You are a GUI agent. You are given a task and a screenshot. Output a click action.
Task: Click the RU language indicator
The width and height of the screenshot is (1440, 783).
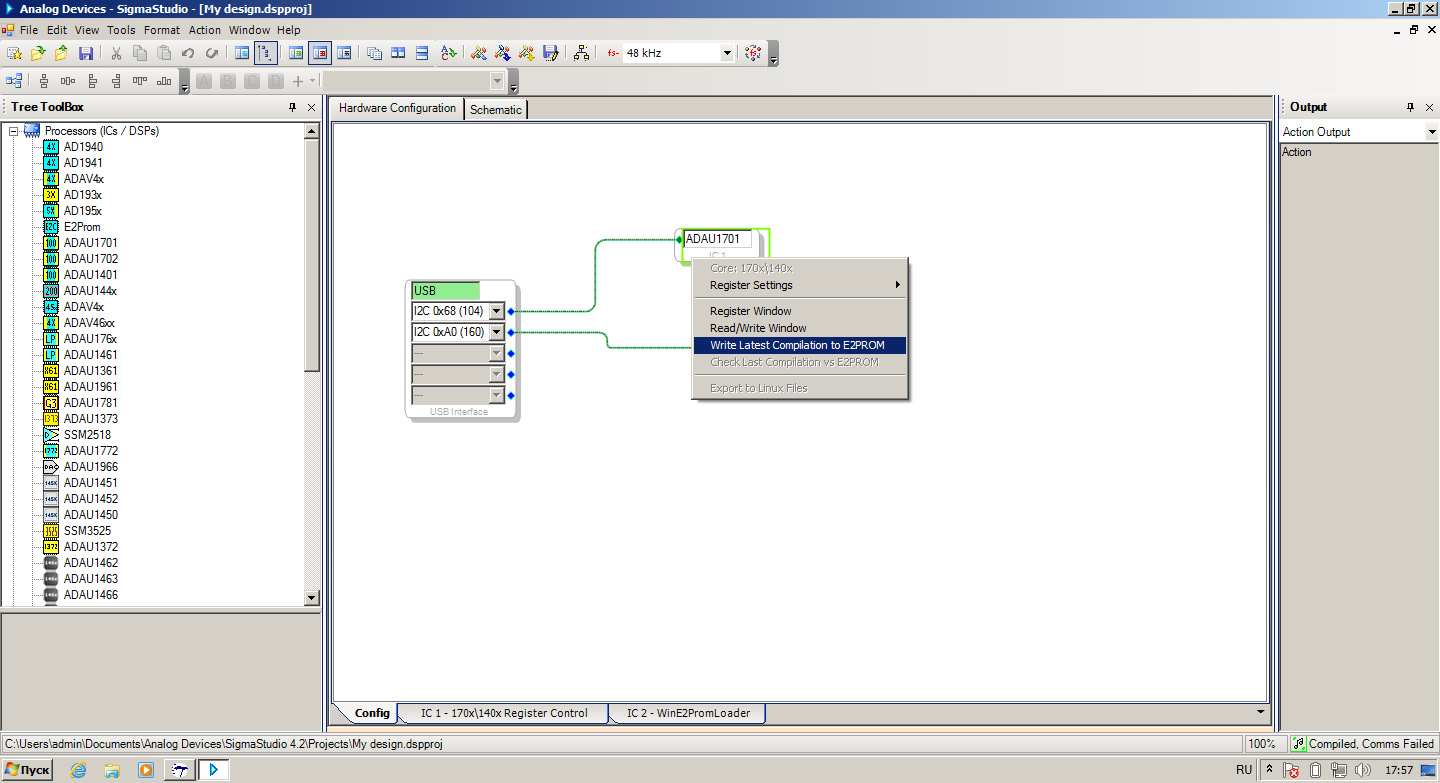[1244, 770]
